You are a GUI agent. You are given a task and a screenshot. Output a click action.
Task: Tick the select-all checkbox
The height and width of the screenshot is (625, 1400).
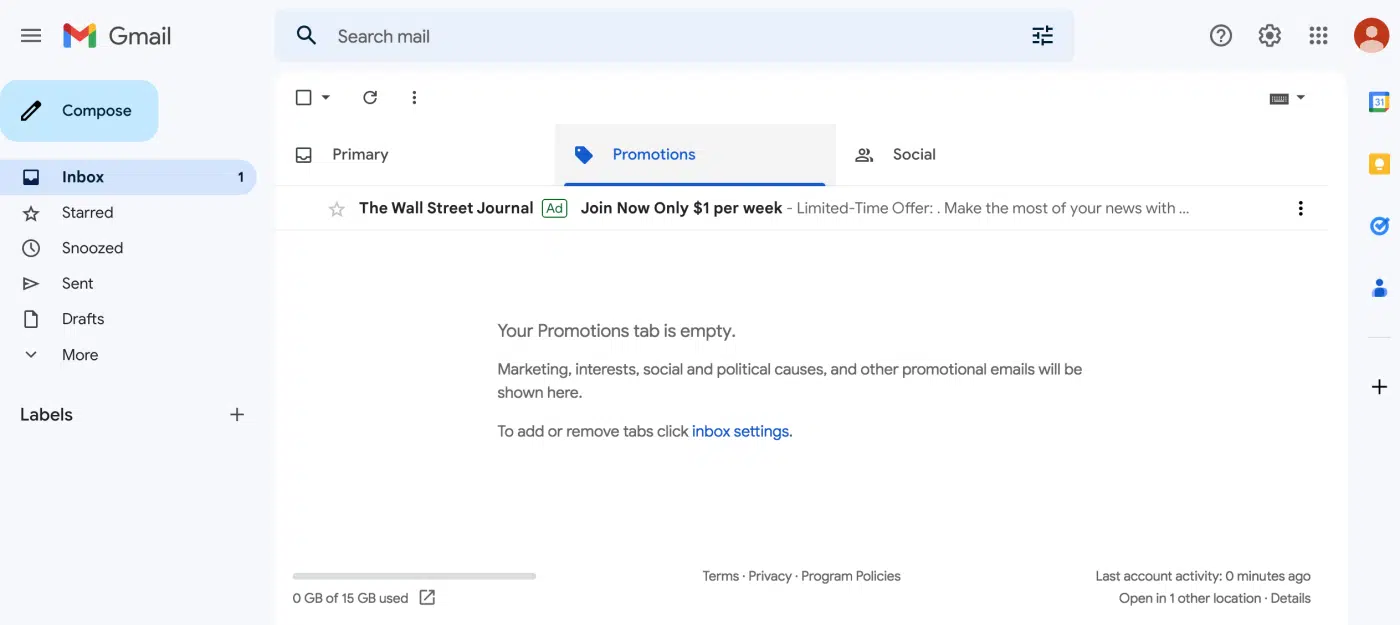pos(304,97)
